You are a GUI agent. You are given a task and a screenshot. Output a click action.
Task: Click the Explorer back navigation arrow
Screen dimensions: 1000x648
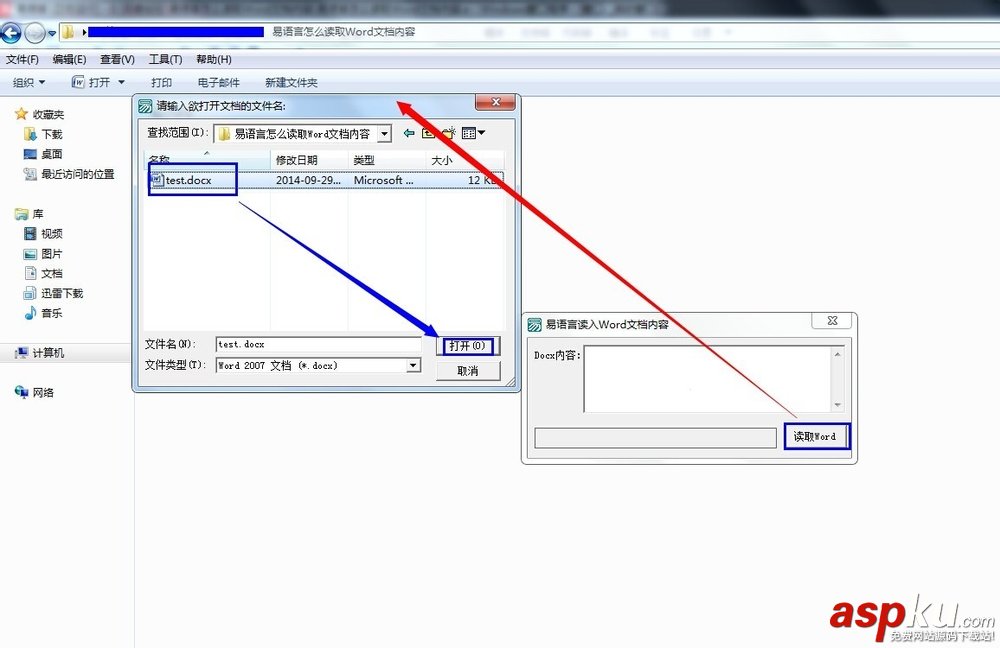pyautogui.click(x=11, y=32)
